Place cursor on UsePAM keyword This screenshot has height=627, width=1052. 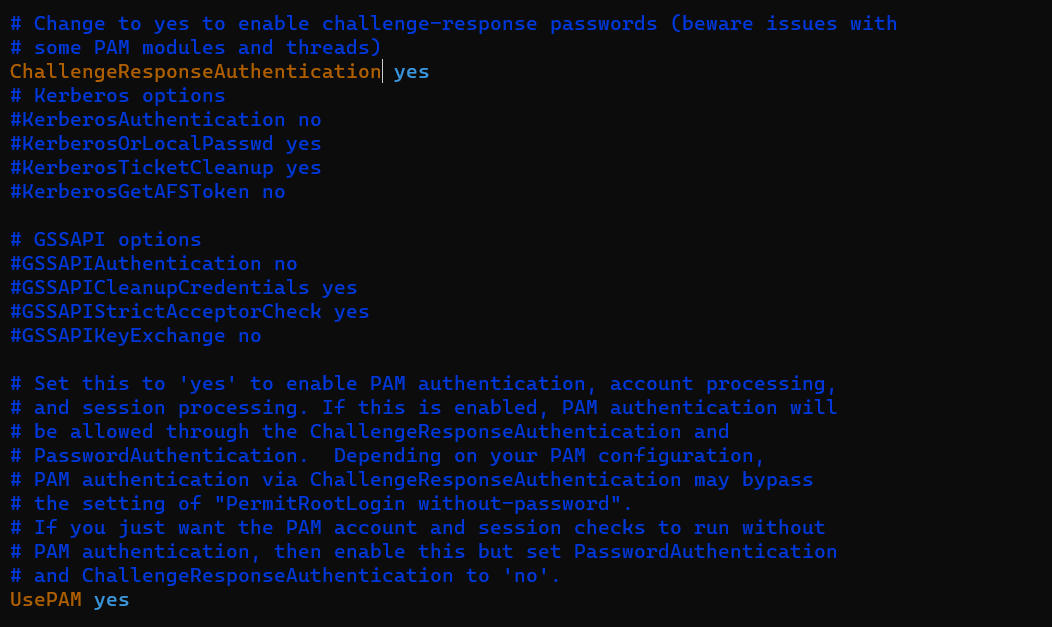46,600
